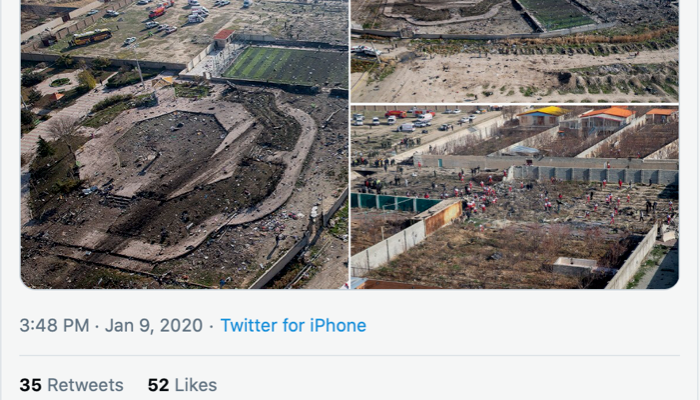Image resolution: width=700 pixels, height=400 pixels.
Task: Click the number 35 retweet count
Action: click(x=31, y=385)
